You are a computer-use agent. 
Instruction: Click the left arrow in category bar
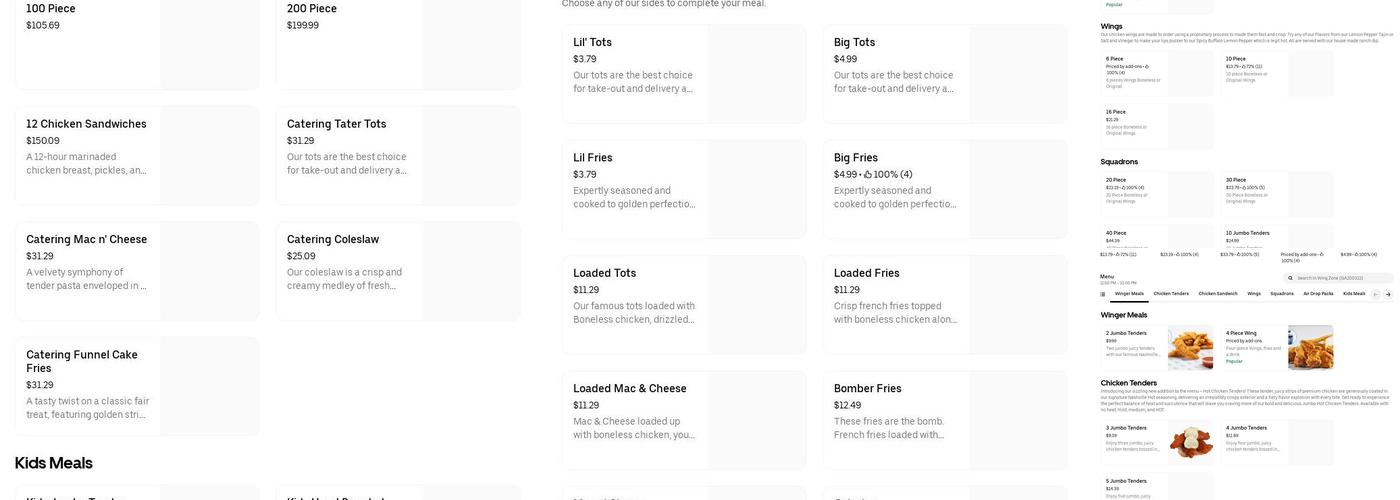pos(1375,294)
